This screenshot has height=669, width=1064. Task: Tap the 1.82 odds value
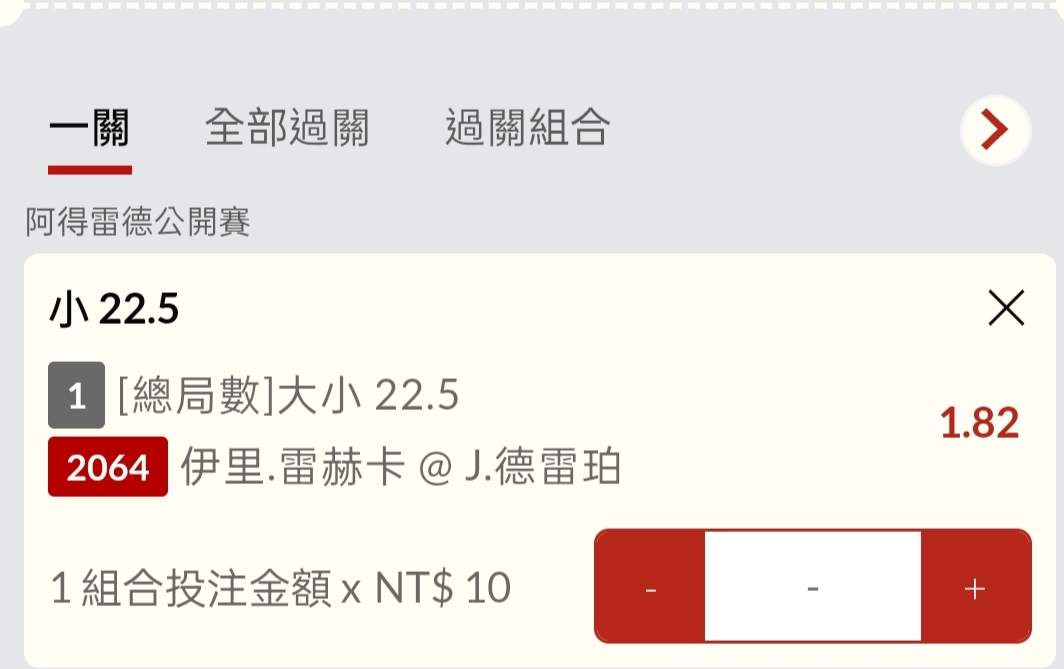click(x=979, y=424)
